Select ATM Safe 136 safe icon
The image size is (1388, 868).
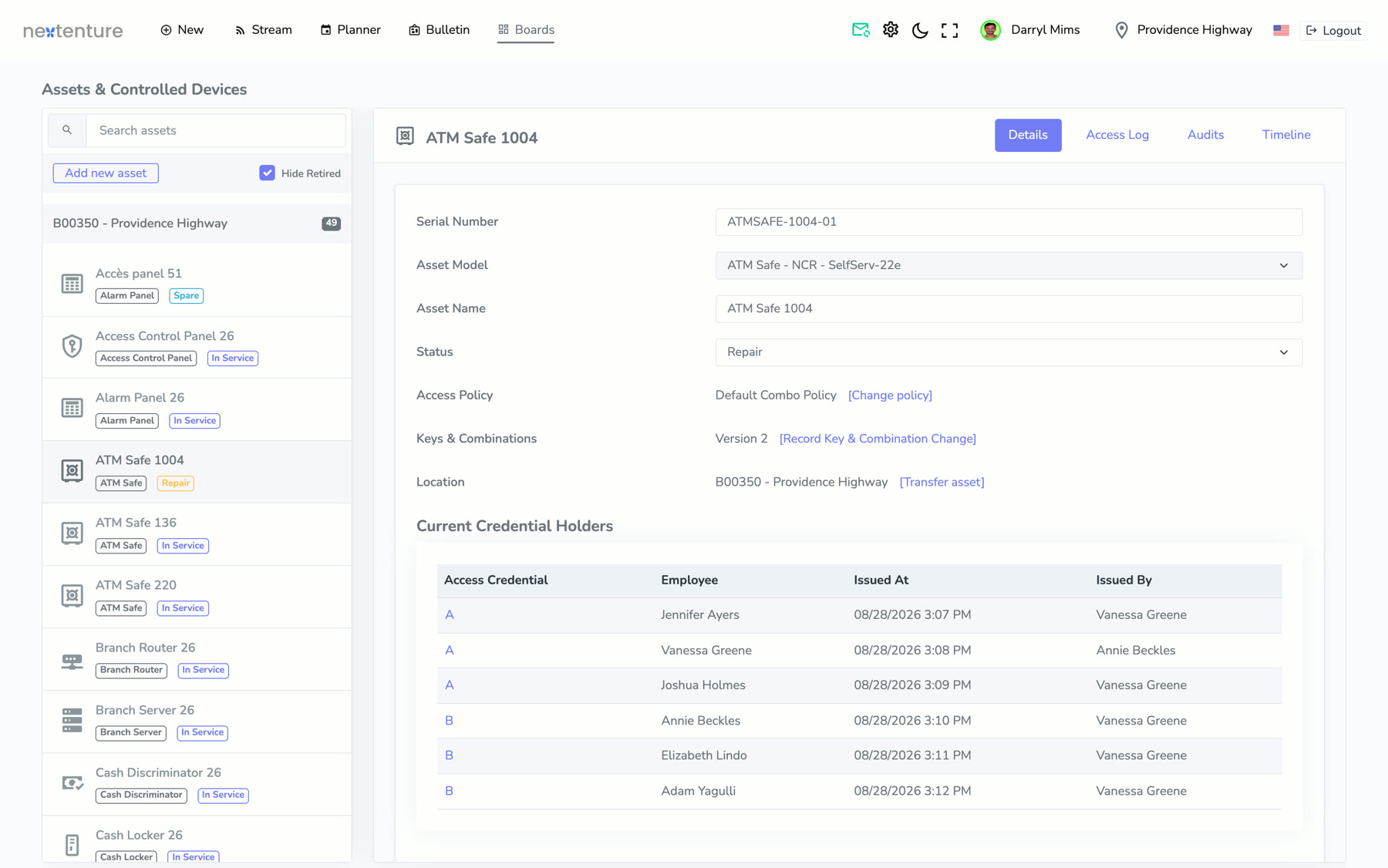pyautogui.click(x=72, y=533)
